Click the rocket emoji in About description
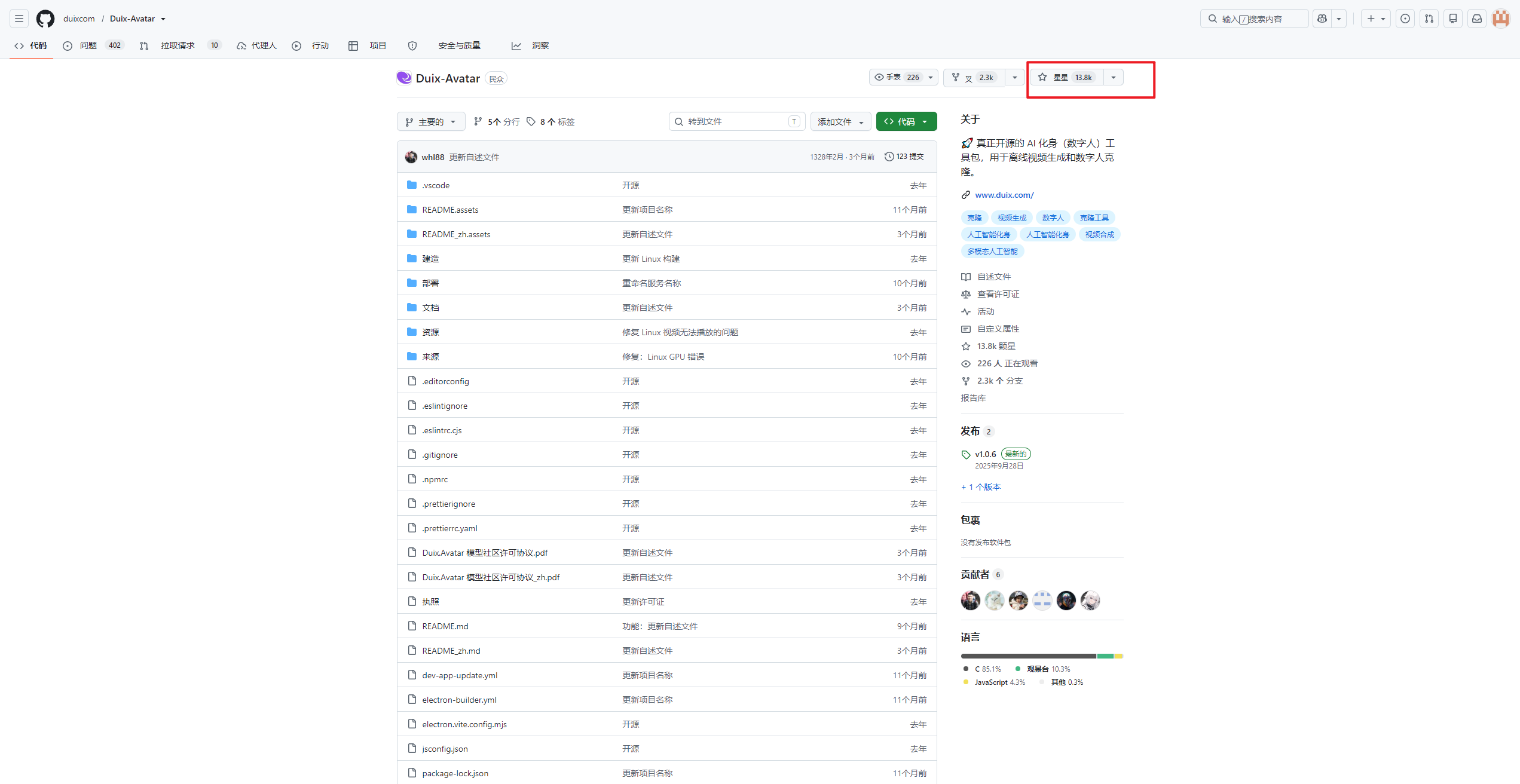This screenshot has width=1520, height=784. [967, 143]
